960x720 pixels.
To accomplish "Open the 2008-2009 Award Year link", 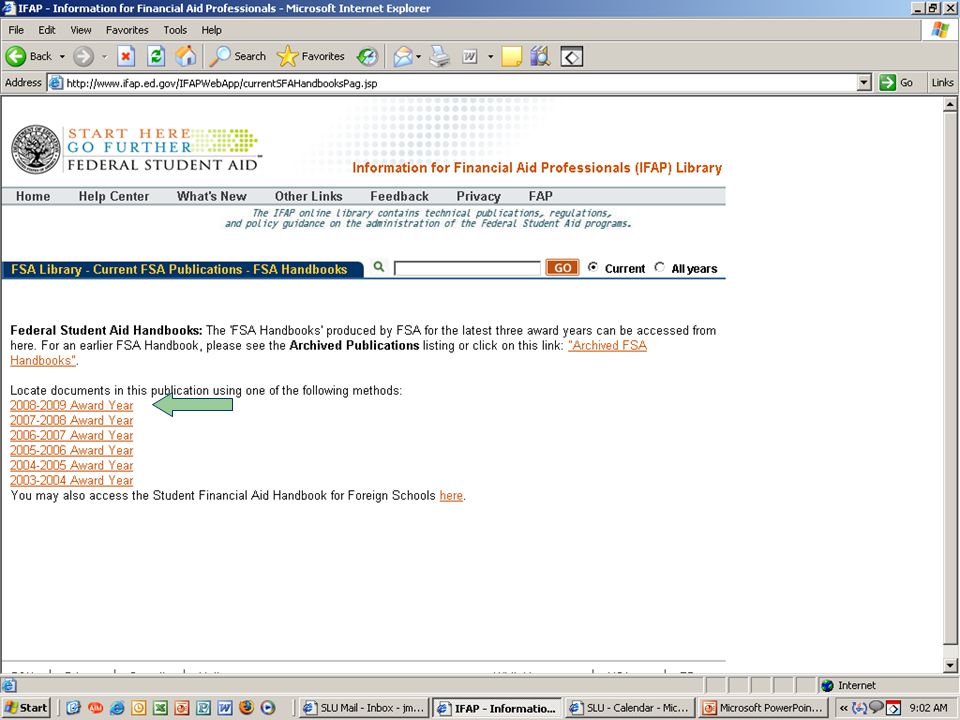I will [x=72, y=405].
